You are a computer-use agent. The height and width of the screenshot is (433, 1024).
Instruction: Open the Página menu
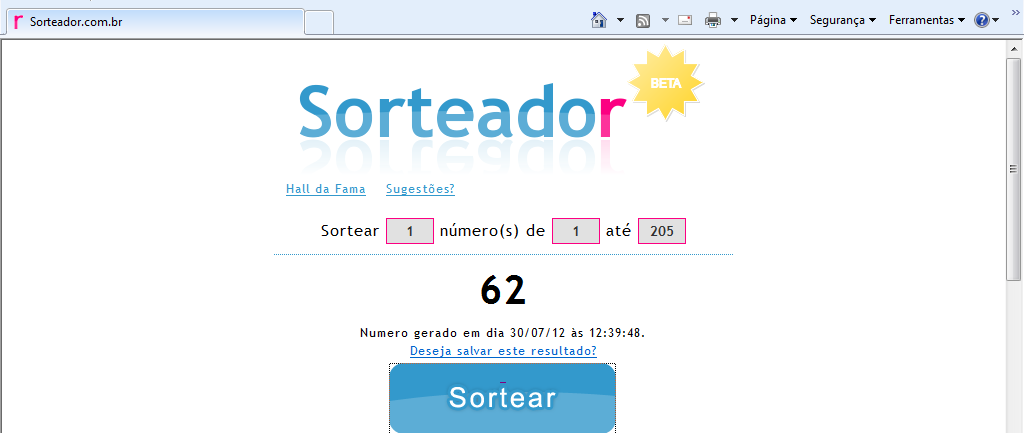pyautogui.click(x=773, y=20)
